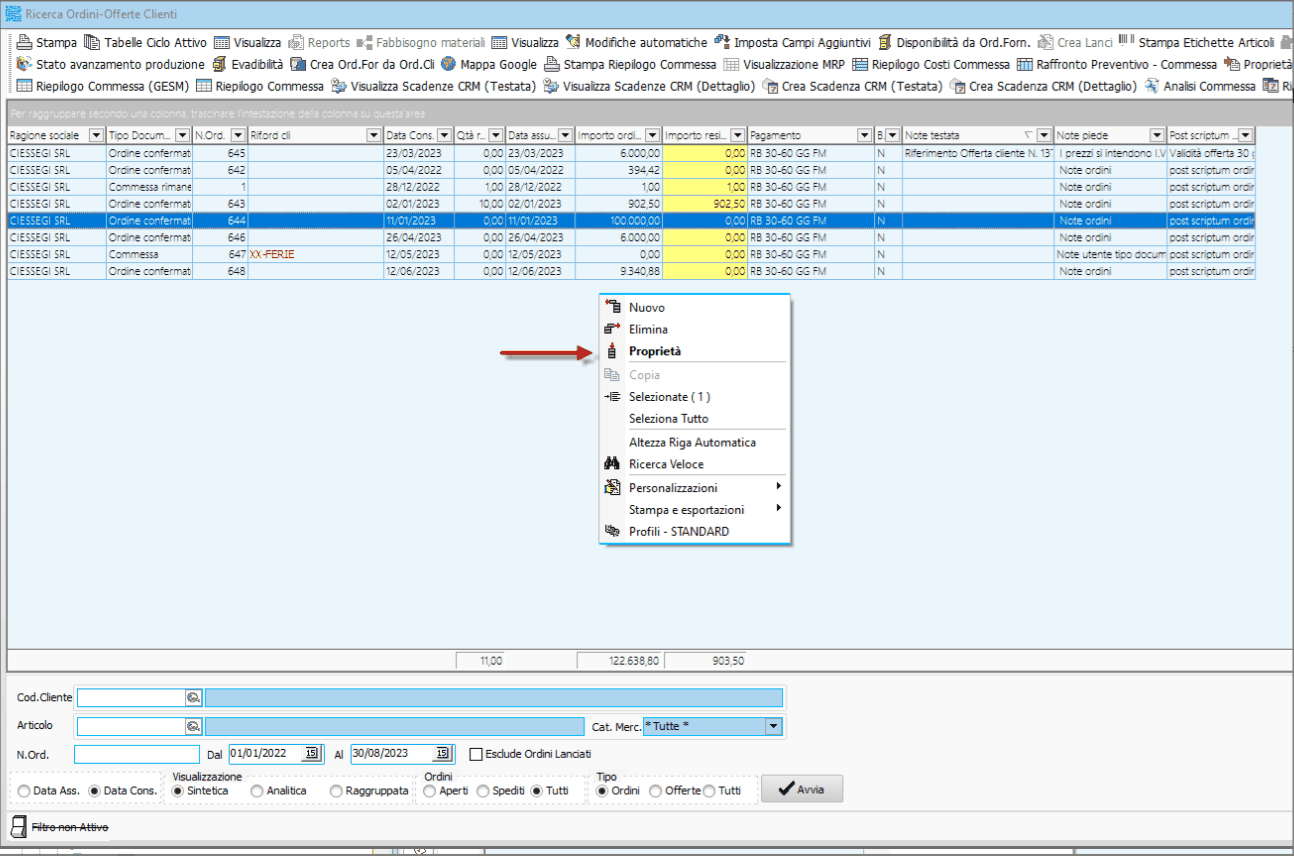The width and height of the screenshot is (1294, 856).
Task: Select Data Ass. radio button
Action: [x=24, y=790]
